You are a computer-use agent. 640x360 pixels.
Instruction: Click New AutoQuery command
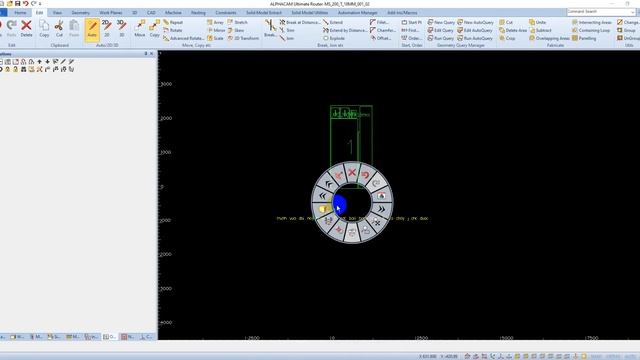475,22
